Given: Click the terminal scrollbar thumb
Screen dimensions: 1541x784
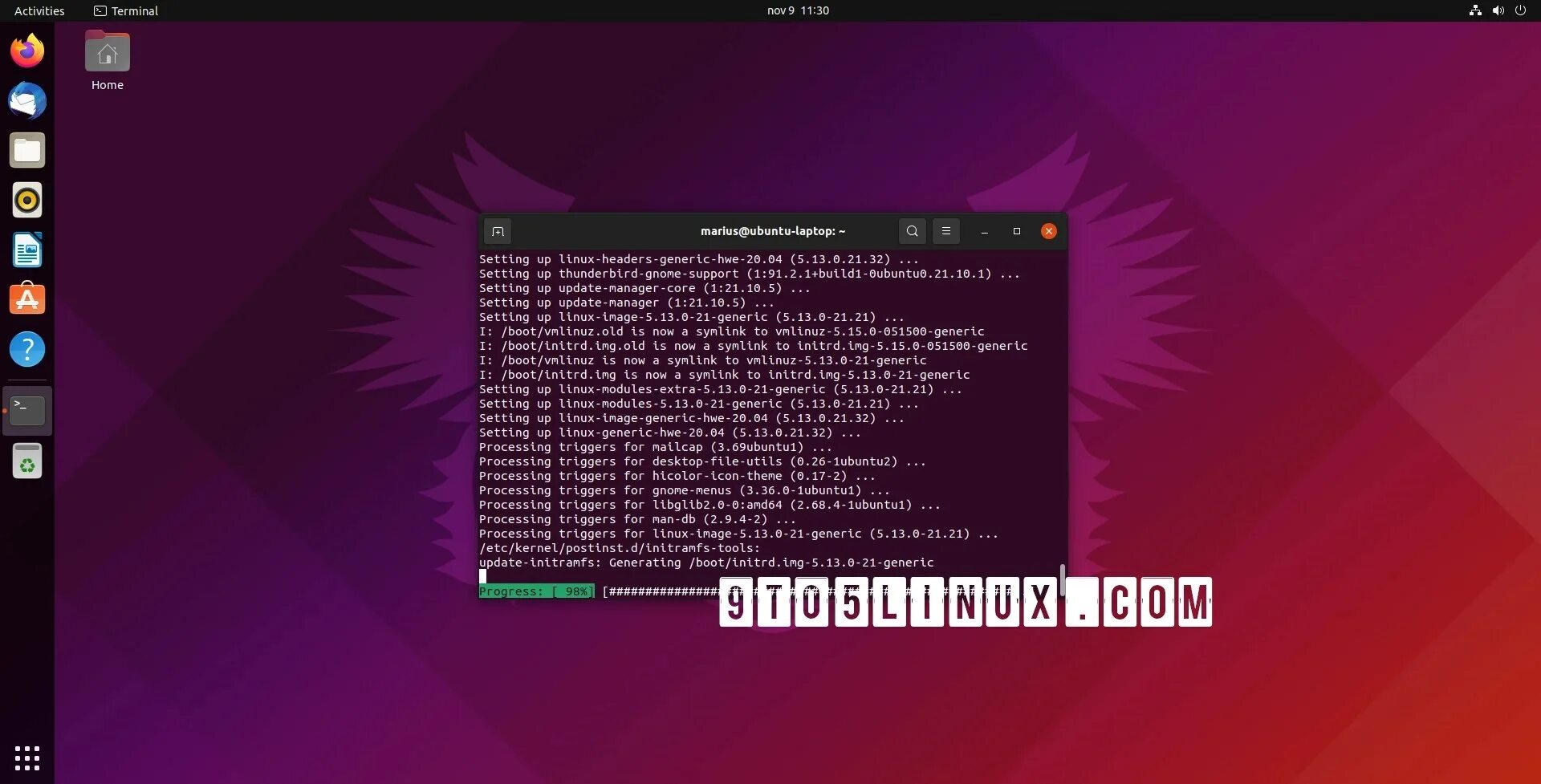Looking at the screenshot, I should pos(1063,580).
